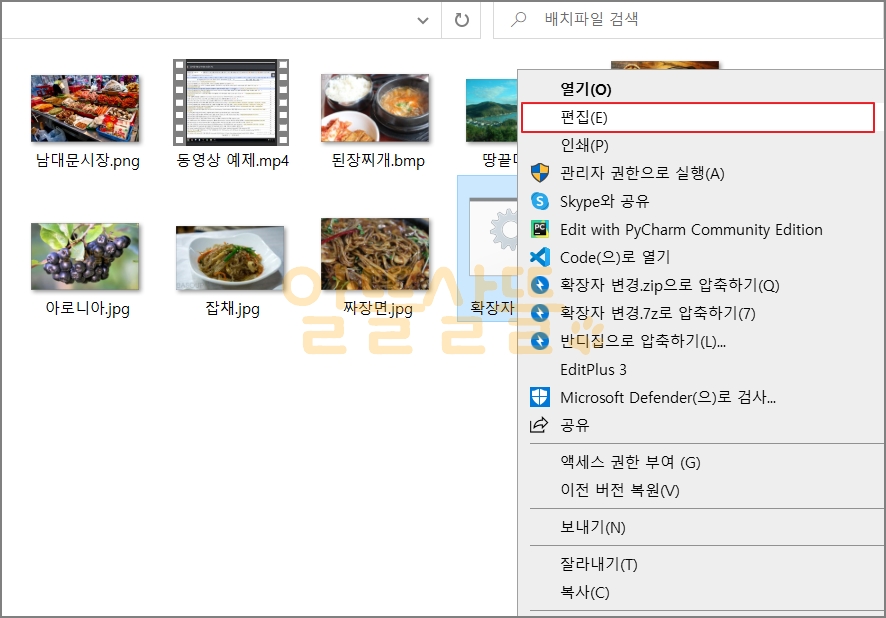886x618 pixels.
Task: Expand the address bar history dropdown
Action: pyautogui.click(x=423, y=21)
